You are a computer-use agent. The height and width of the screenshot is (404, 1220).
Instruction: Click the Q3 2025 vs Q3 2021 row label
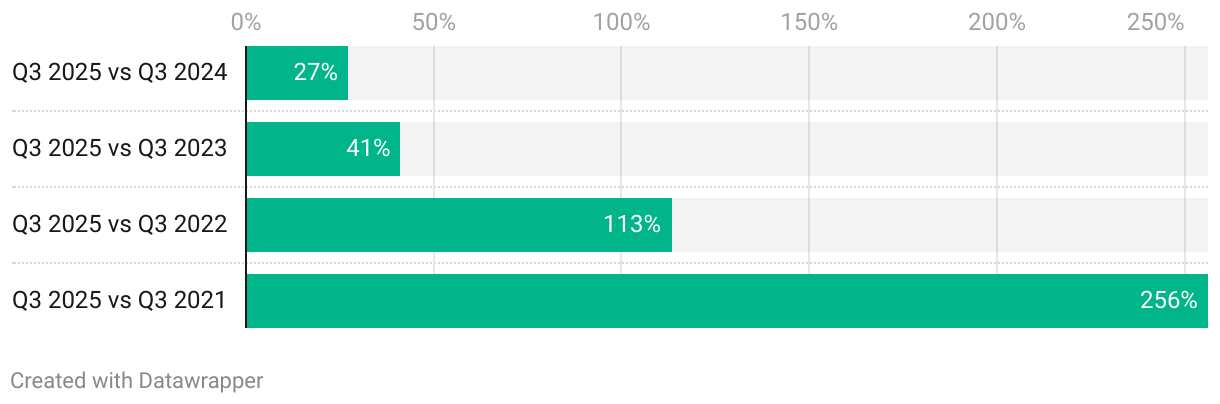pos(120,301)
